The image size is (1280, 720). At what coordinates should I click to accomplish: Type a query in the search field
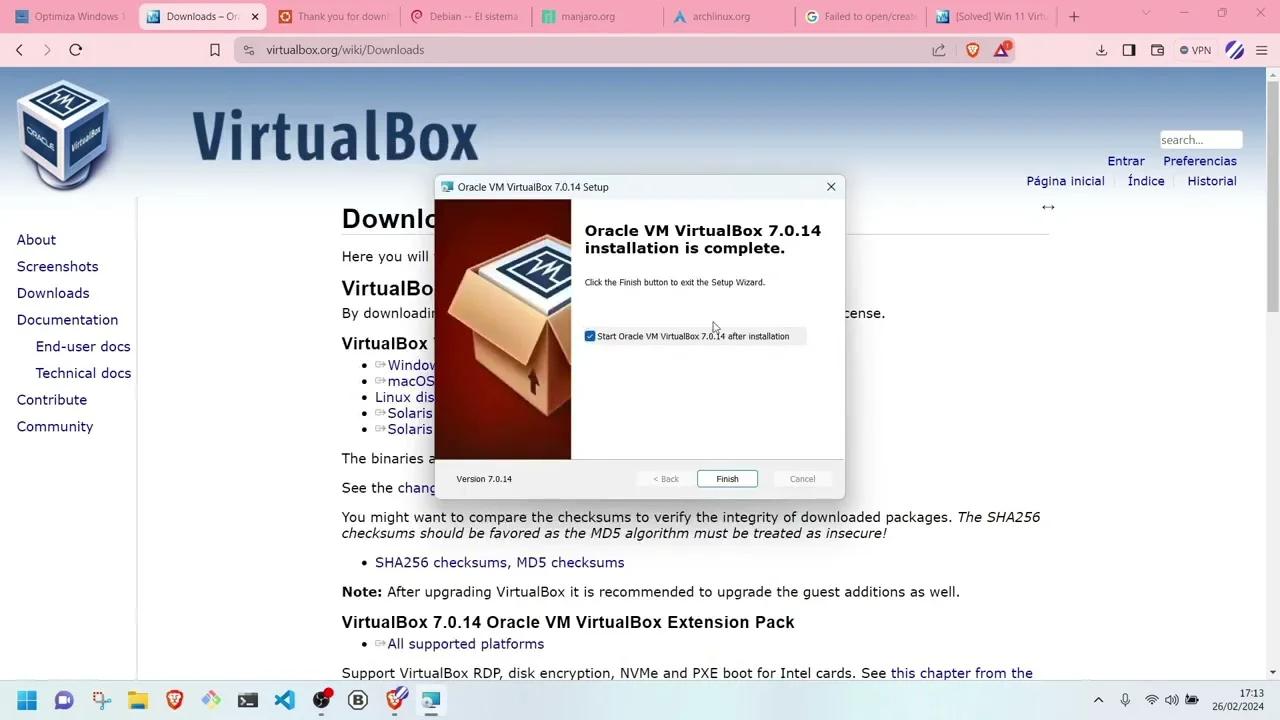pyautogui.click(x=1200, y=140)
